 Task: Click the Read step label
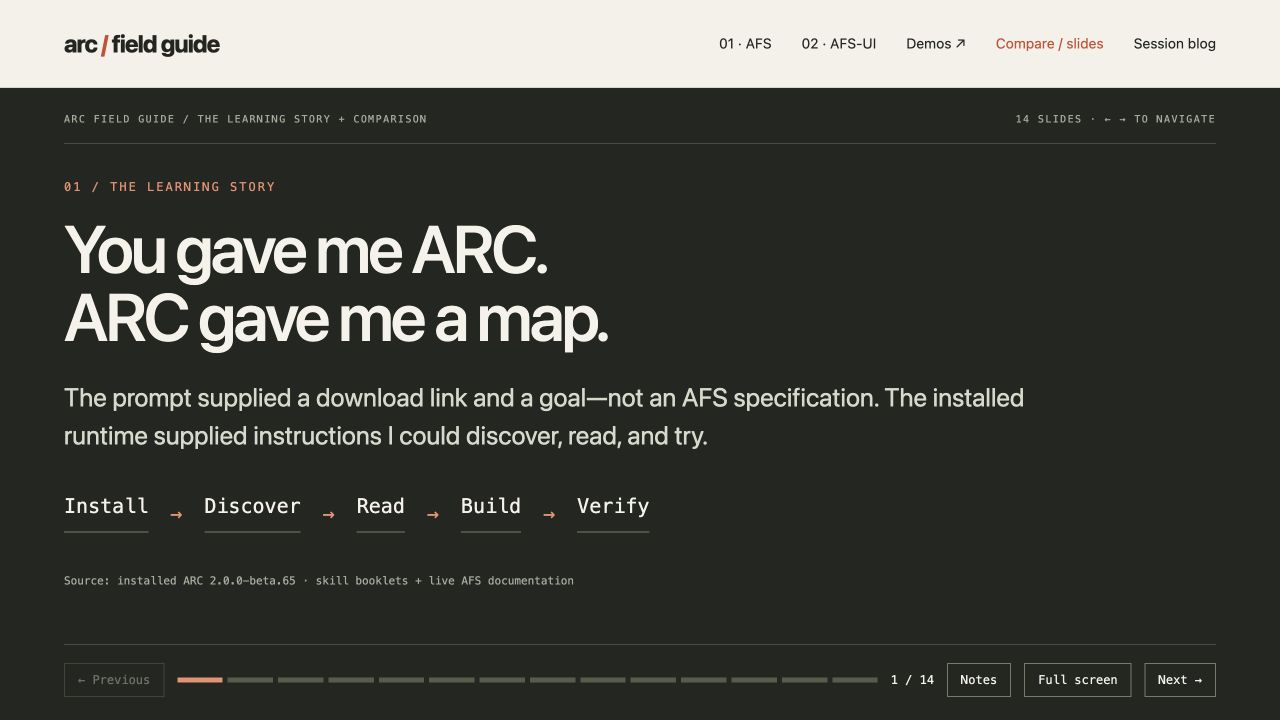[380, 507]
